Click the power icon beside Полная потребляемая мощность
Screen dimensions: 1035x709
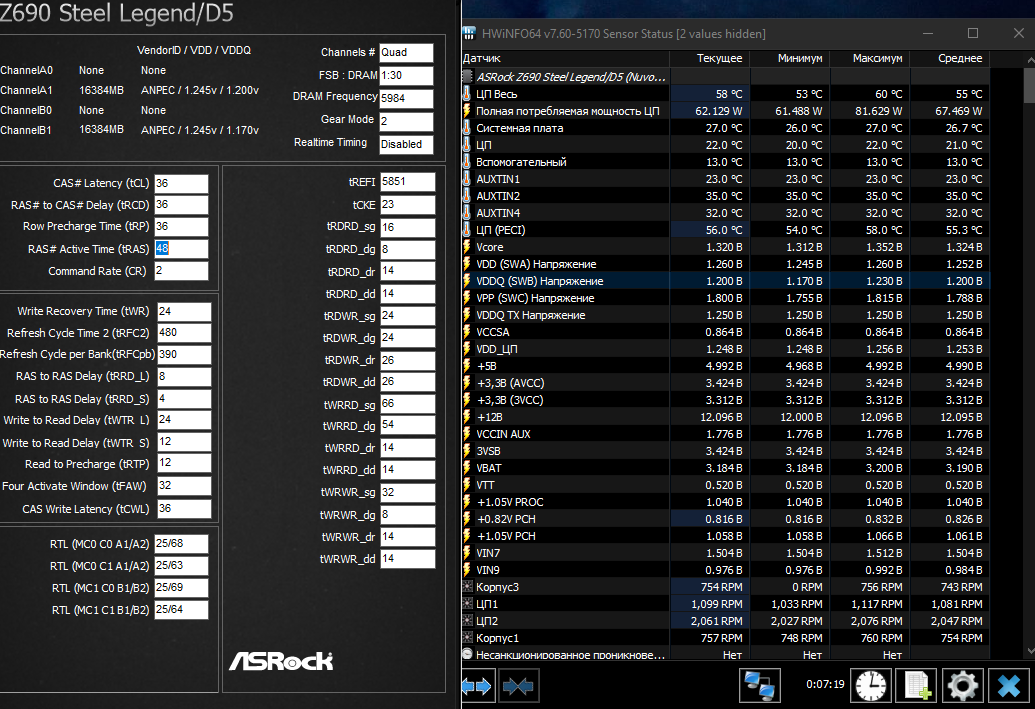467,111
